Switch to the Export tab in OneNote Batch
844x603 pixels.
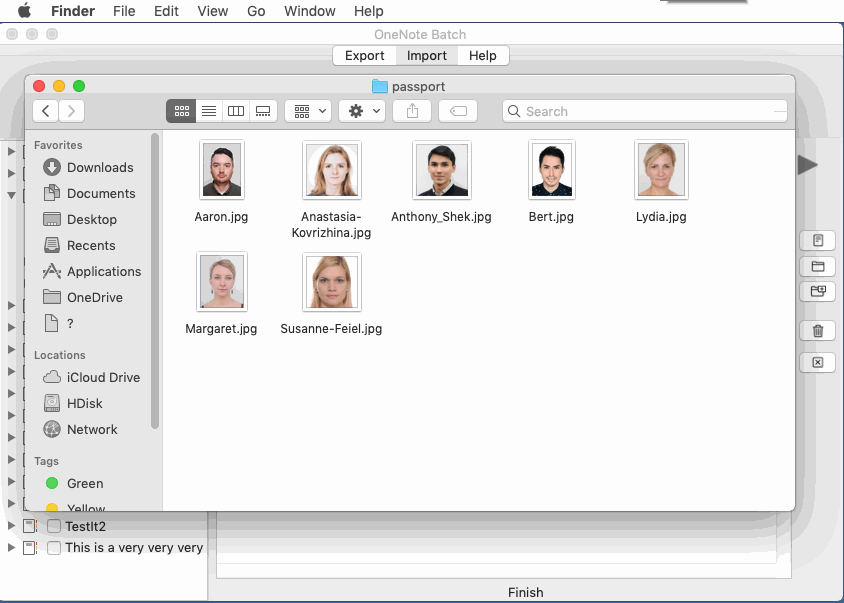pos(364,55)
